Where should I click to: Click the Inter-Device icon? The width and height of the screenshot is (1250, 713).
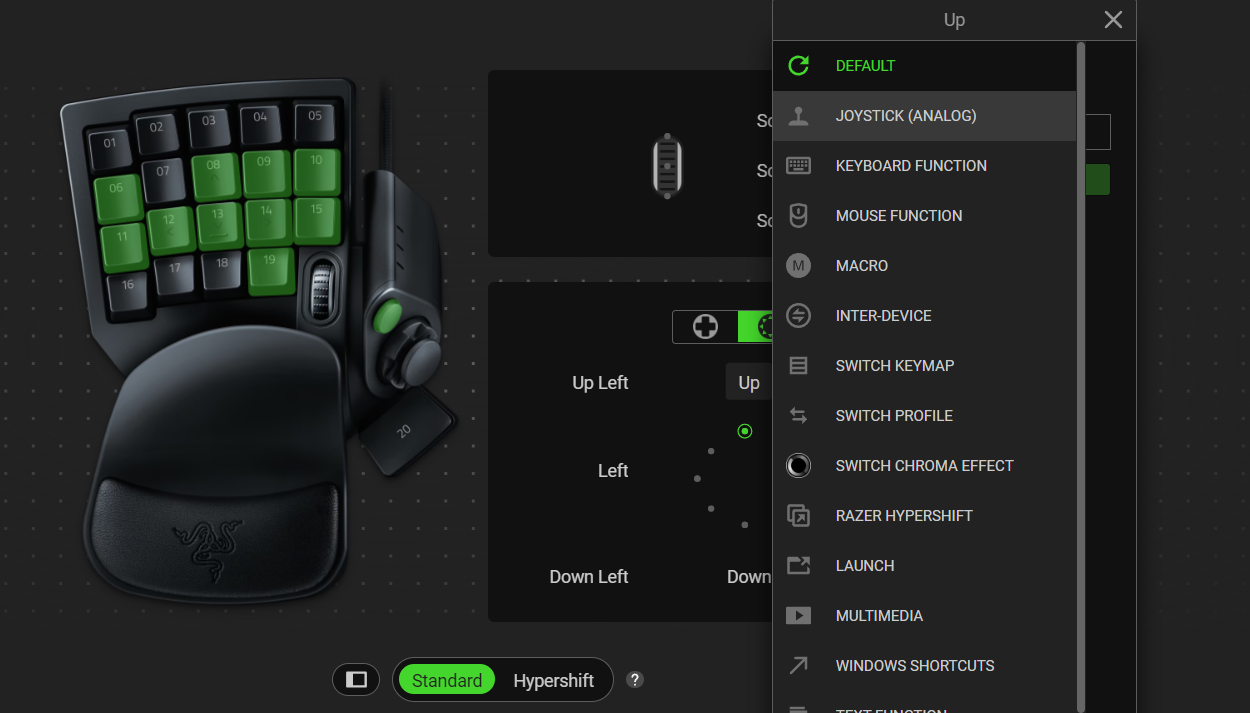[x=798, y=316]
